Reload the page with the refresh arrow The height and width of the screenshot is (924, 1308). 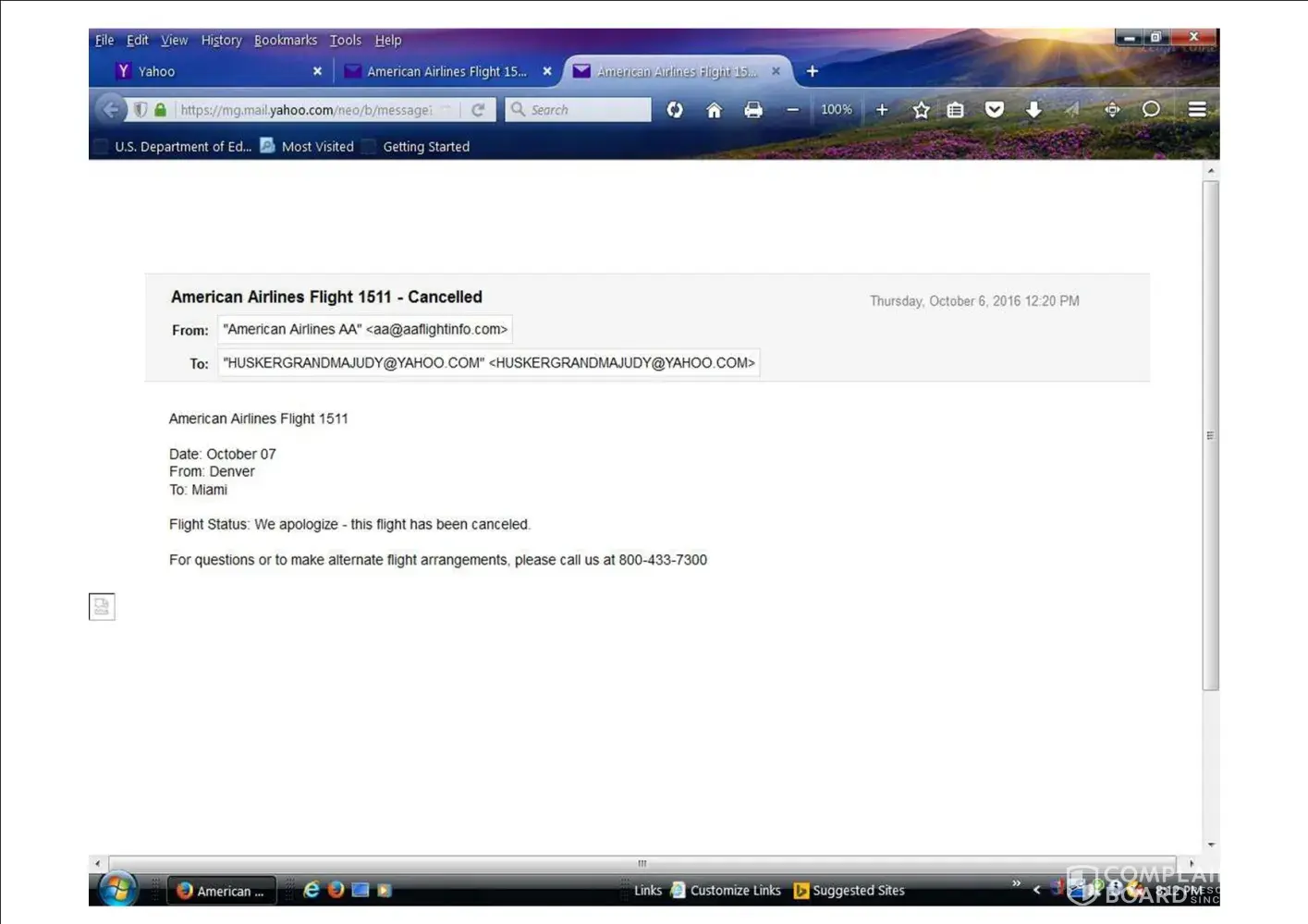coord(478,110)
